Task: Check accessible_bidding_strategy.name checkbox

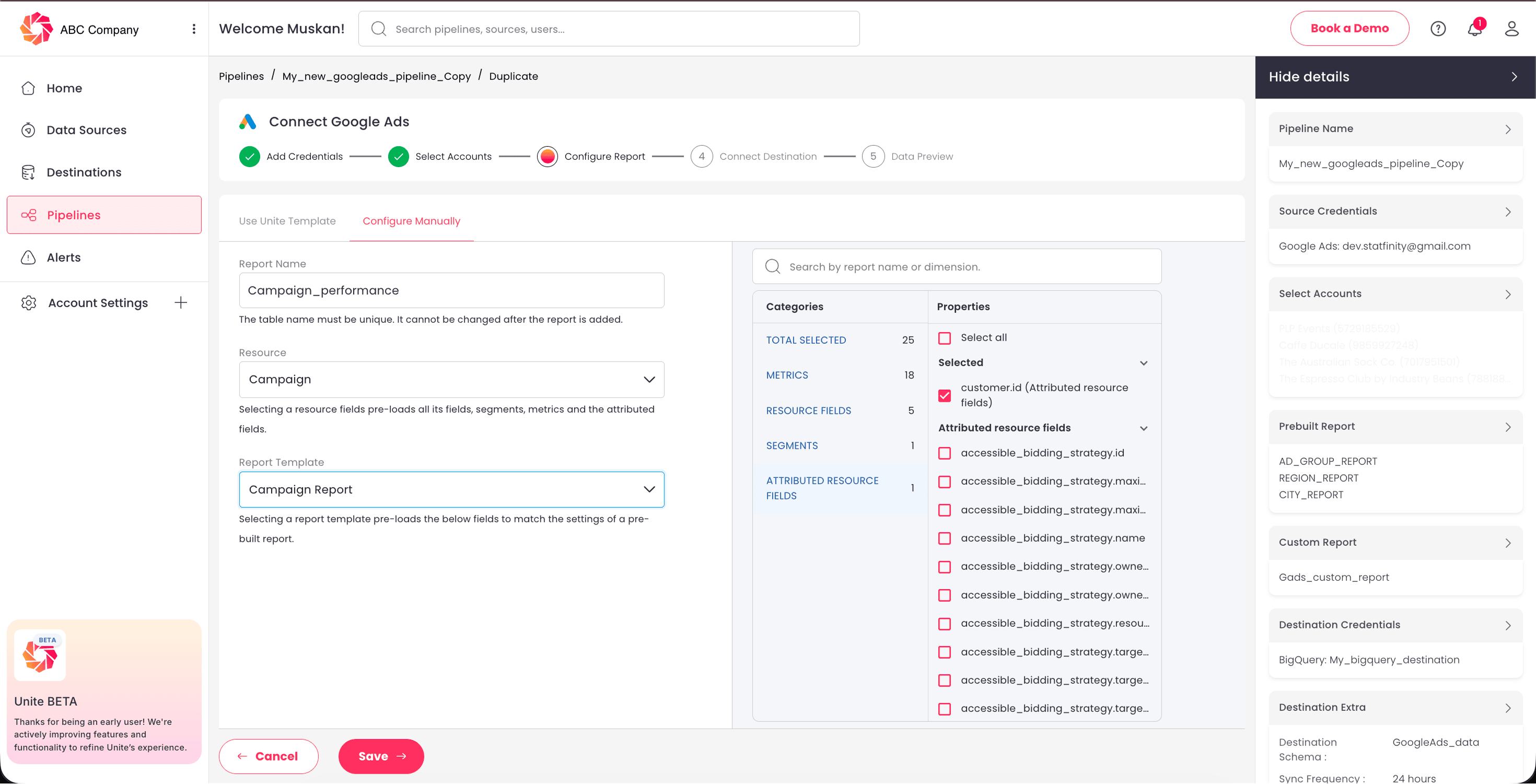Action: [x=945, y=539]
